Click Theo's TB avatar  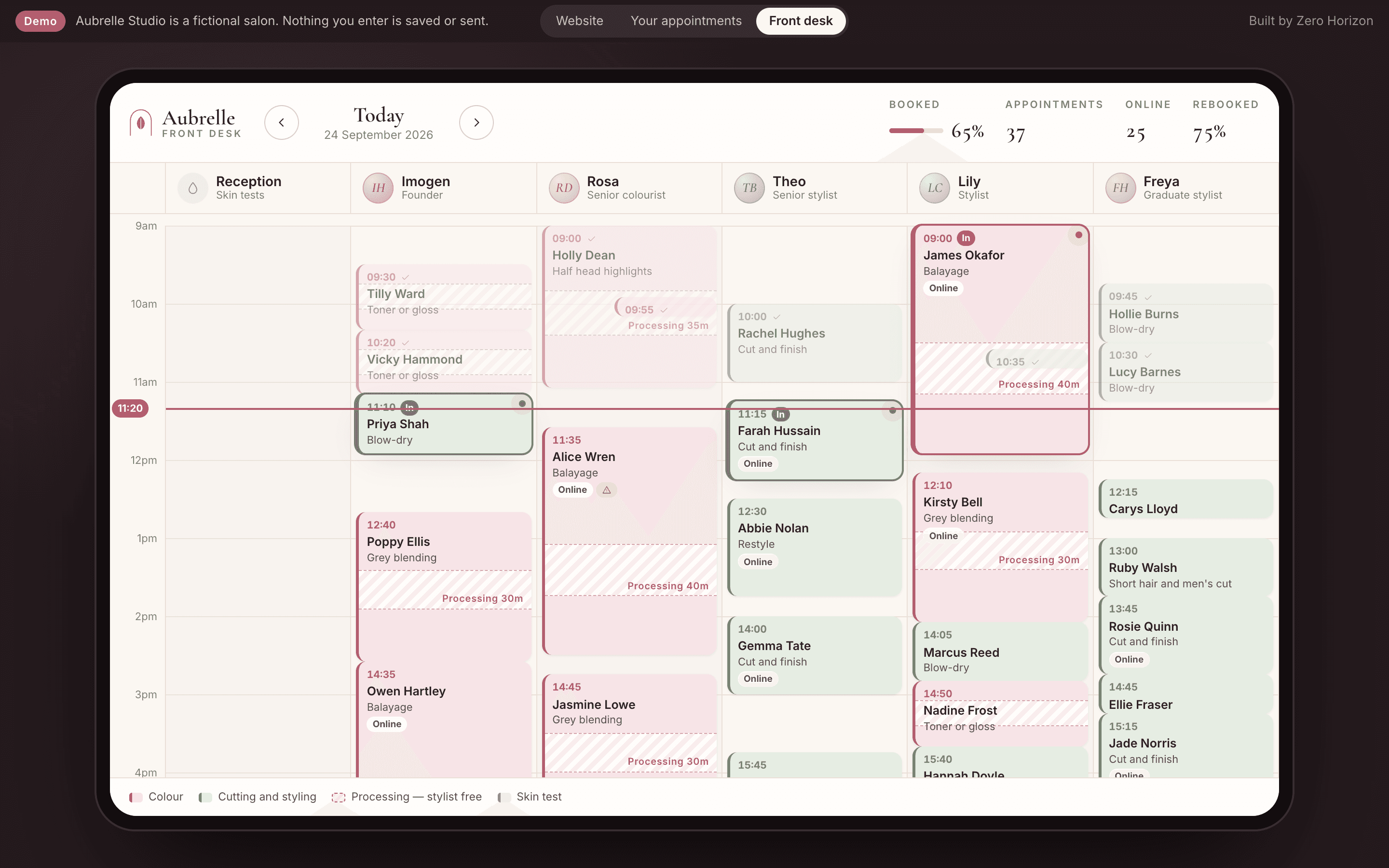(749, 188)
